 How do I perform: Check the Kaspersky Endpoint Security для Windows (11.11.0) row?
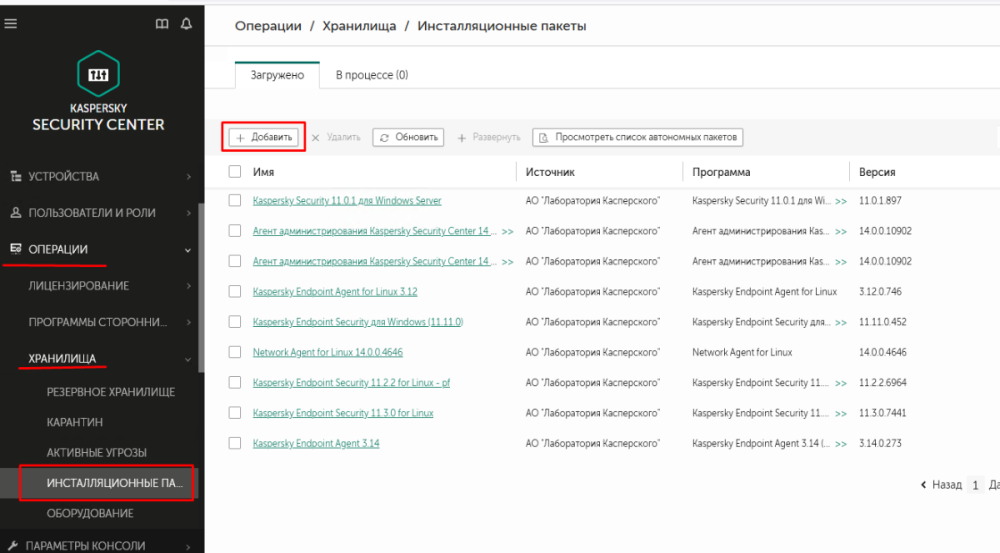(x=235, y=321)
